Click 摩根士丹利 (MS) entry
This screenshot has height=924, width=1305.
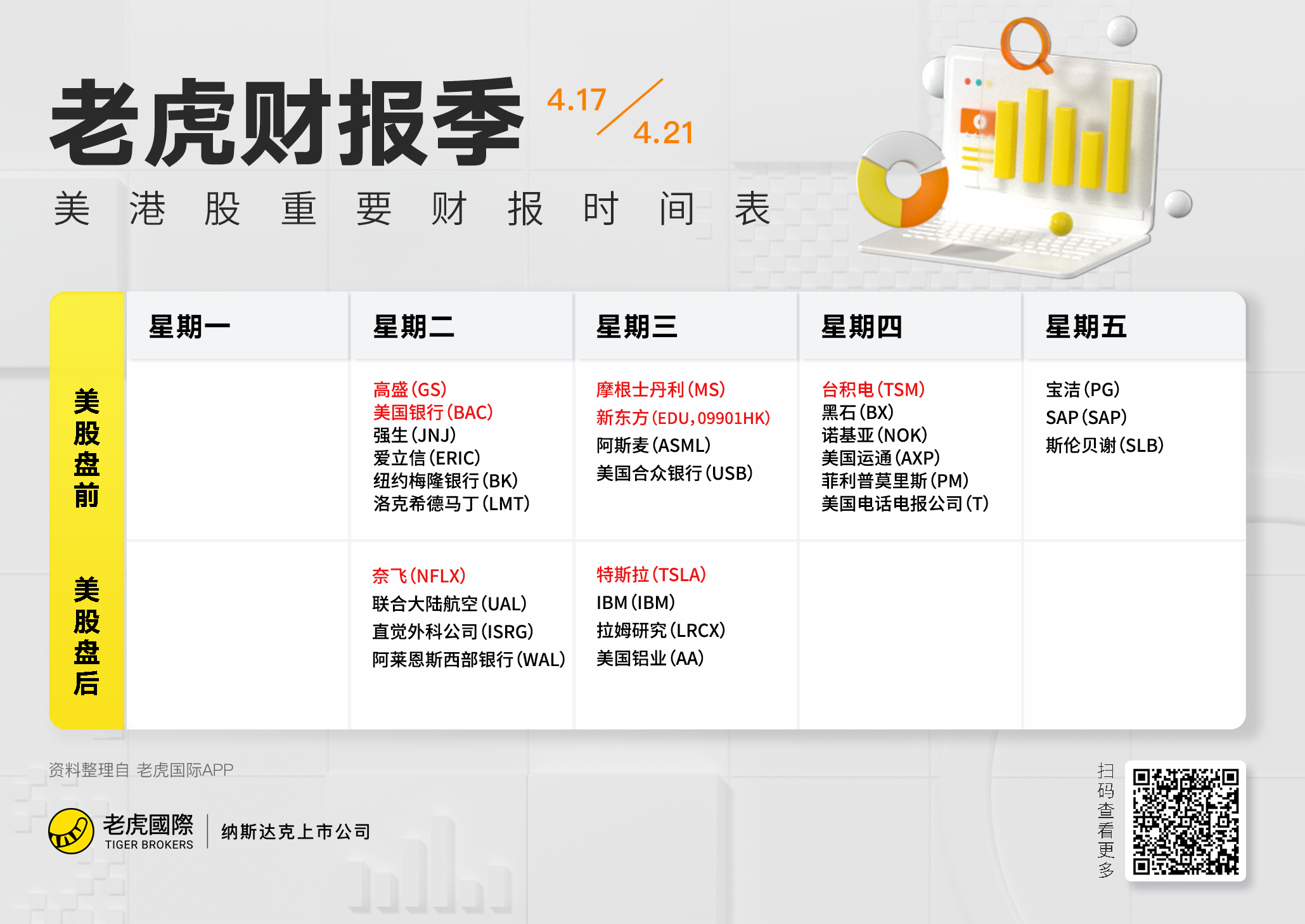(x=661, y=389)
